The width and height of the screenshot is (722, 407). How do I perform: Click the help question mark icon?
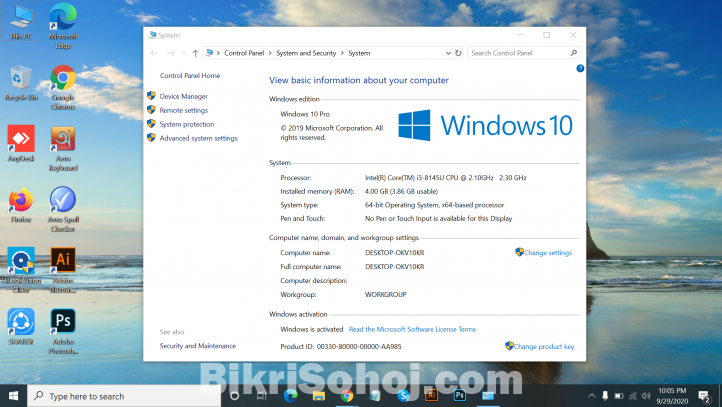pyautogui.click(x=580, y=68)
